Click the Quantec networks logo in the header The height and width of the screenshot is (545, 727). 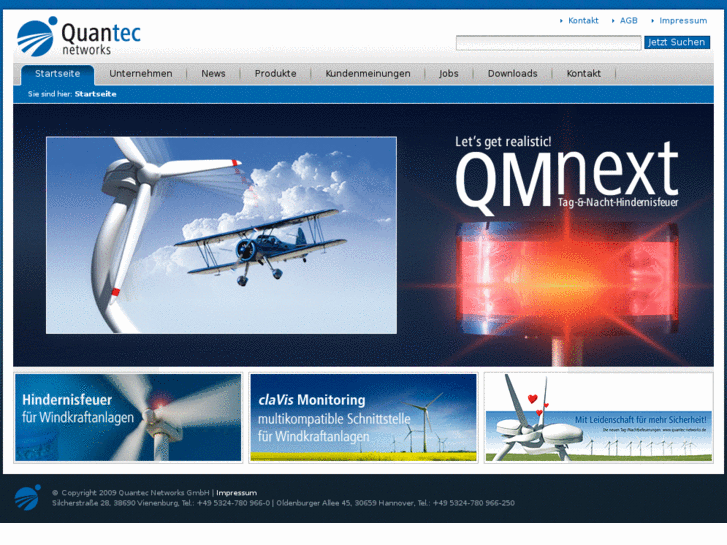tap(79, 37)
